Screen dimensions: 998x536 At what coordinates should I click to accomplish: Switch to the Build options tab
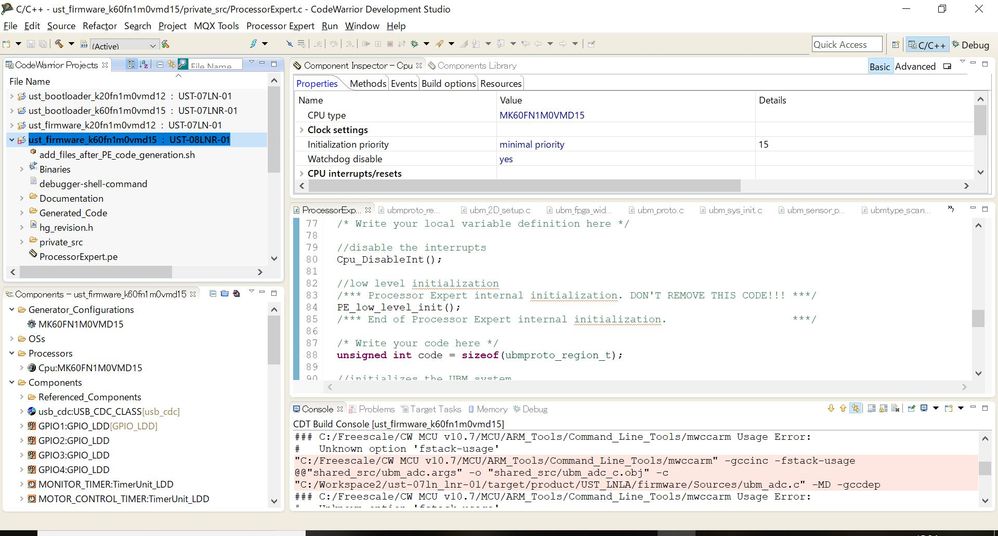coord(448,84)
